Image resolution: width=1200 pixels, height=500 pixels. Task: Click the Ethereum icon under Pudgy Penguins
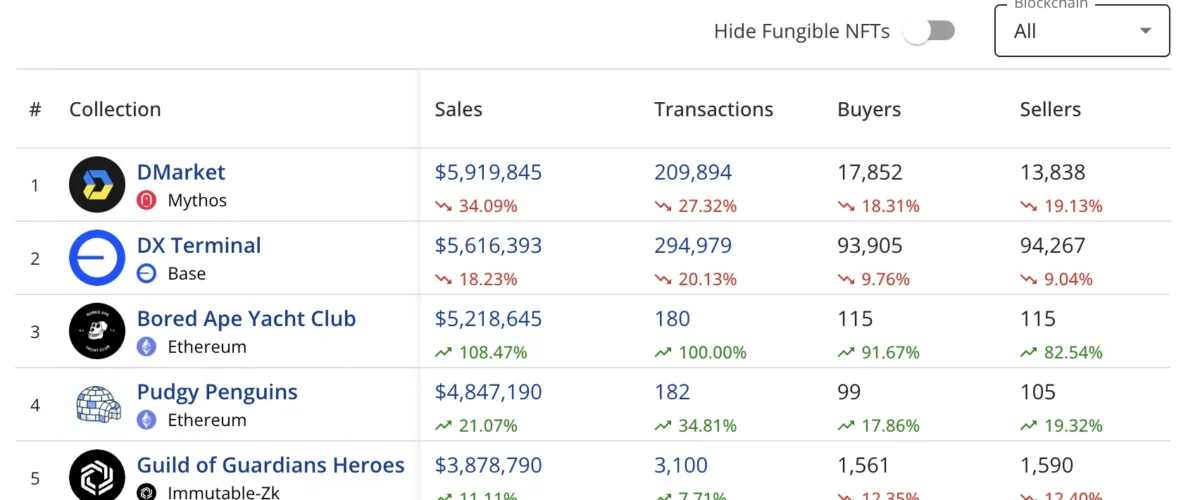pyautogui.click(x=147, y=420)
